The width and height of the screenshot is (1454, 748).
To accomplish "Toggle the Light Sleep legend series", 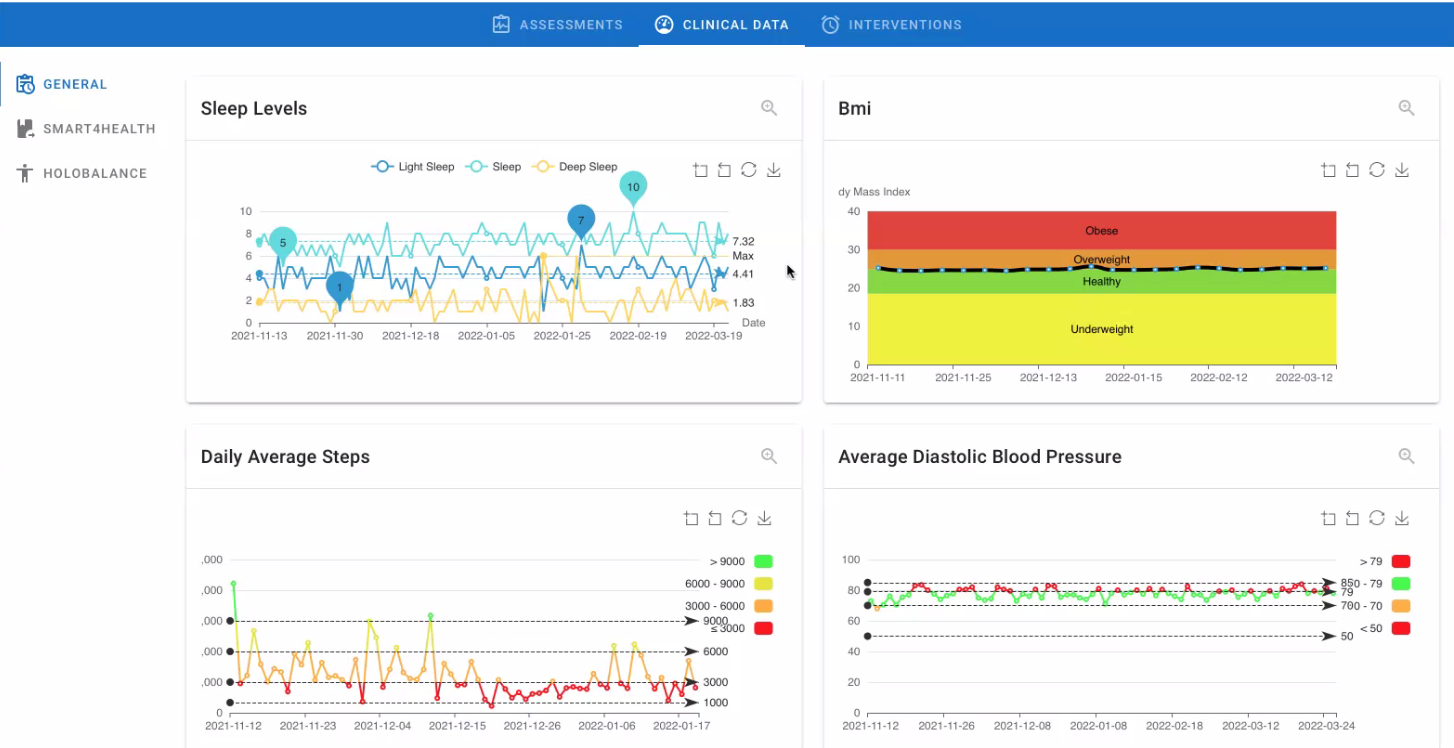I will (x=412, y=167).
